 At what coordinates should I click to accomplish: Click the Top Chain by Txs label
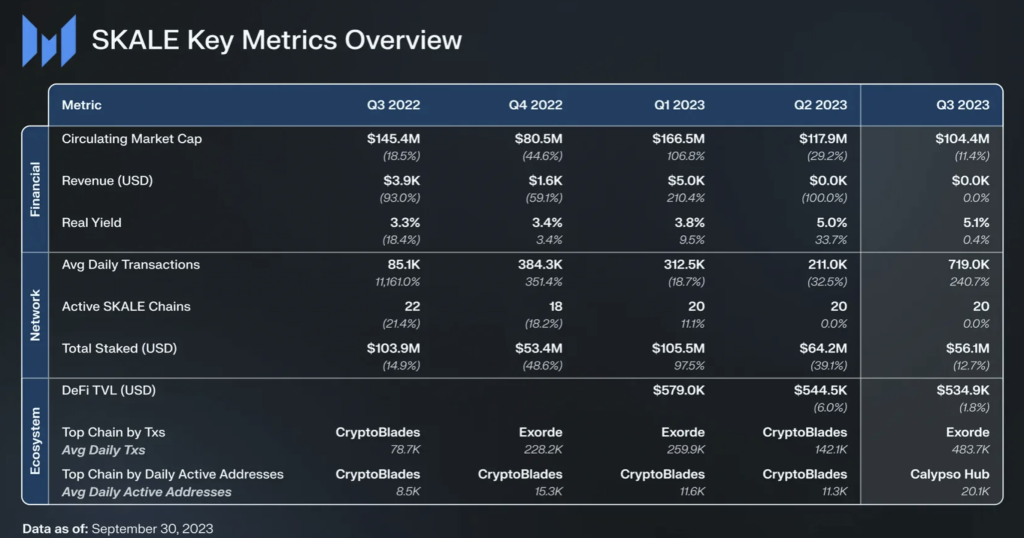(114, 432)
